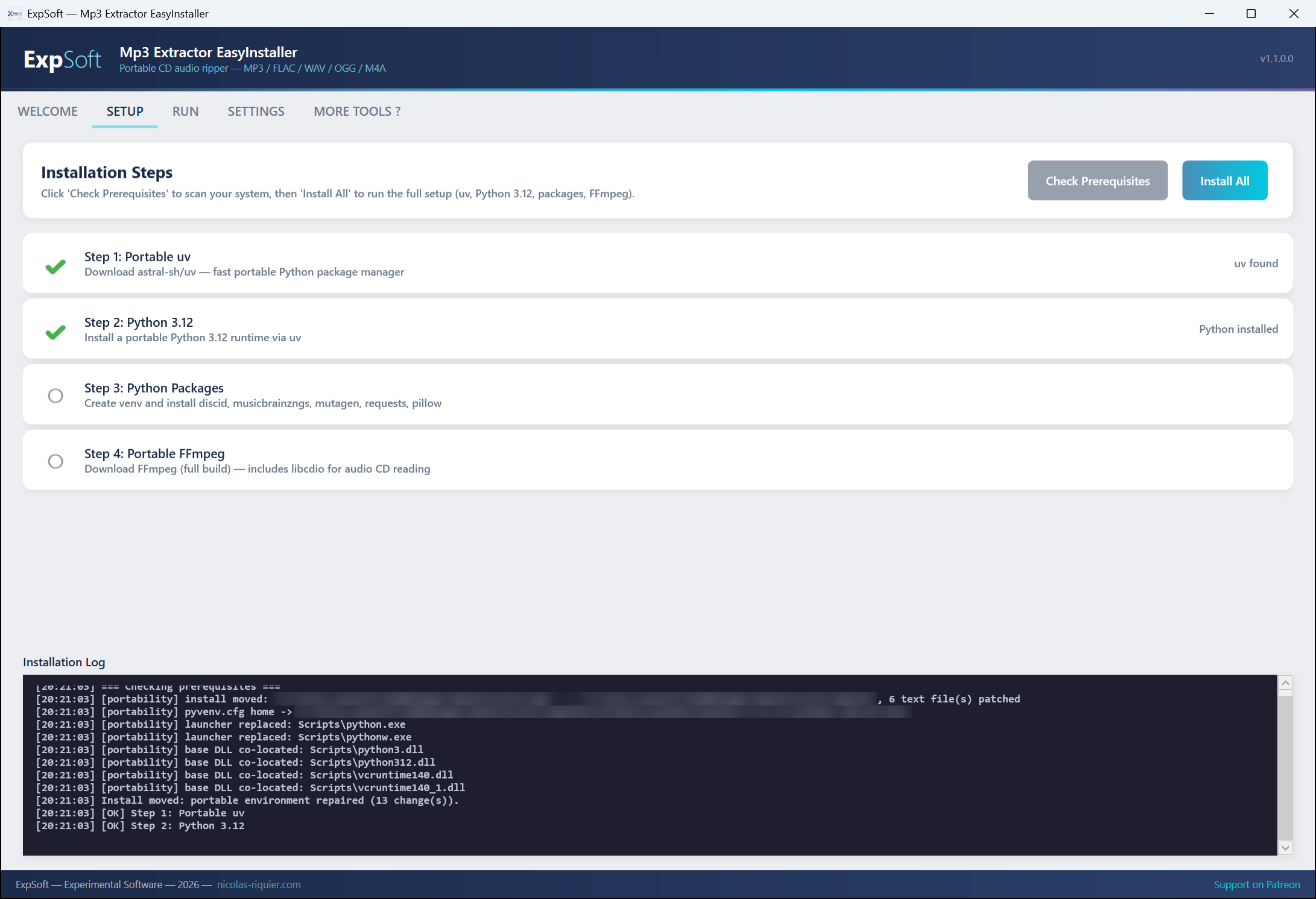Click the 'Installation Steps' heading
This screenshot has height=899, width=1316.
(107, 172)
